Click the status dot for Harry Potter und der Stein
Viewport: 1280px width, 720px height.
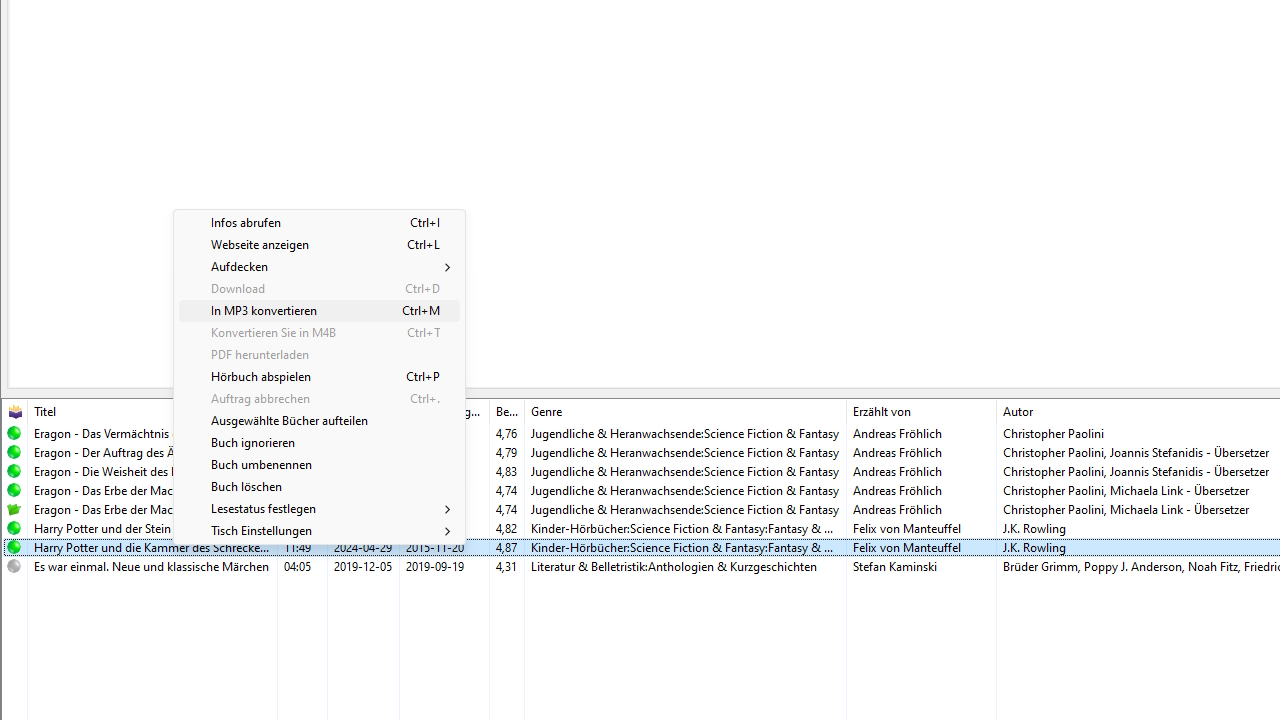point(14,528)
